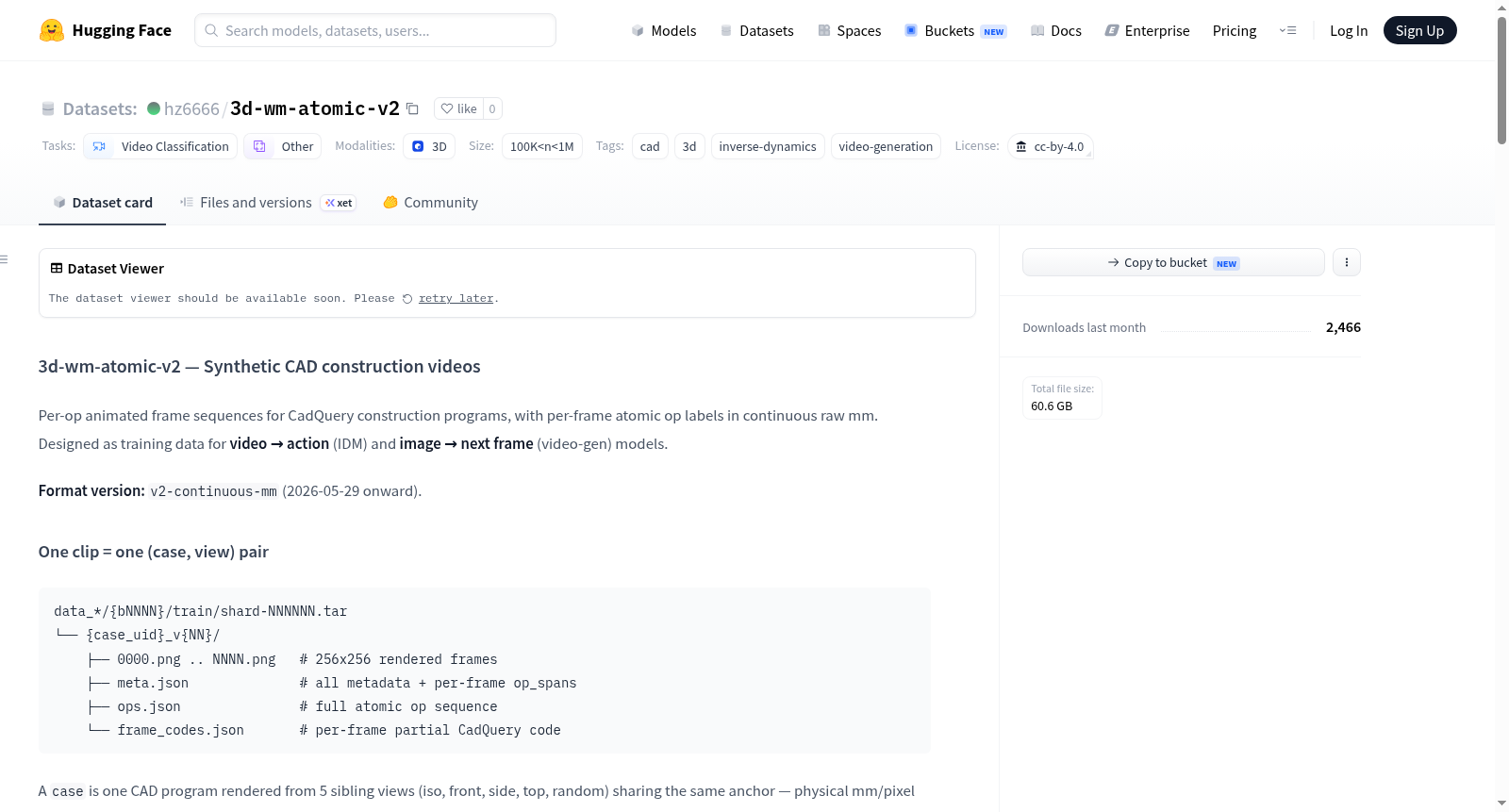The height and width of the screenshot is (812, 1509).
Task: Click the 'One clip = one (case, view) pair' heading
Action: [x=154, y=552]
